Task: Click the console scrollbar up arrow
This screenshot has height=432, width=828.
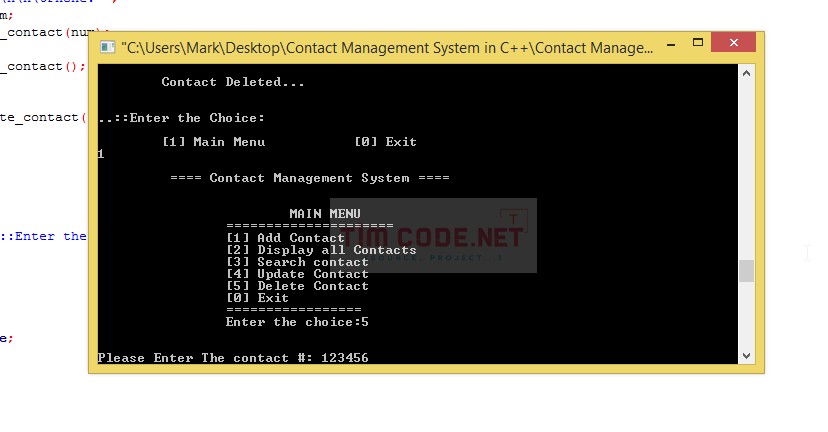Action: point(746,73)
